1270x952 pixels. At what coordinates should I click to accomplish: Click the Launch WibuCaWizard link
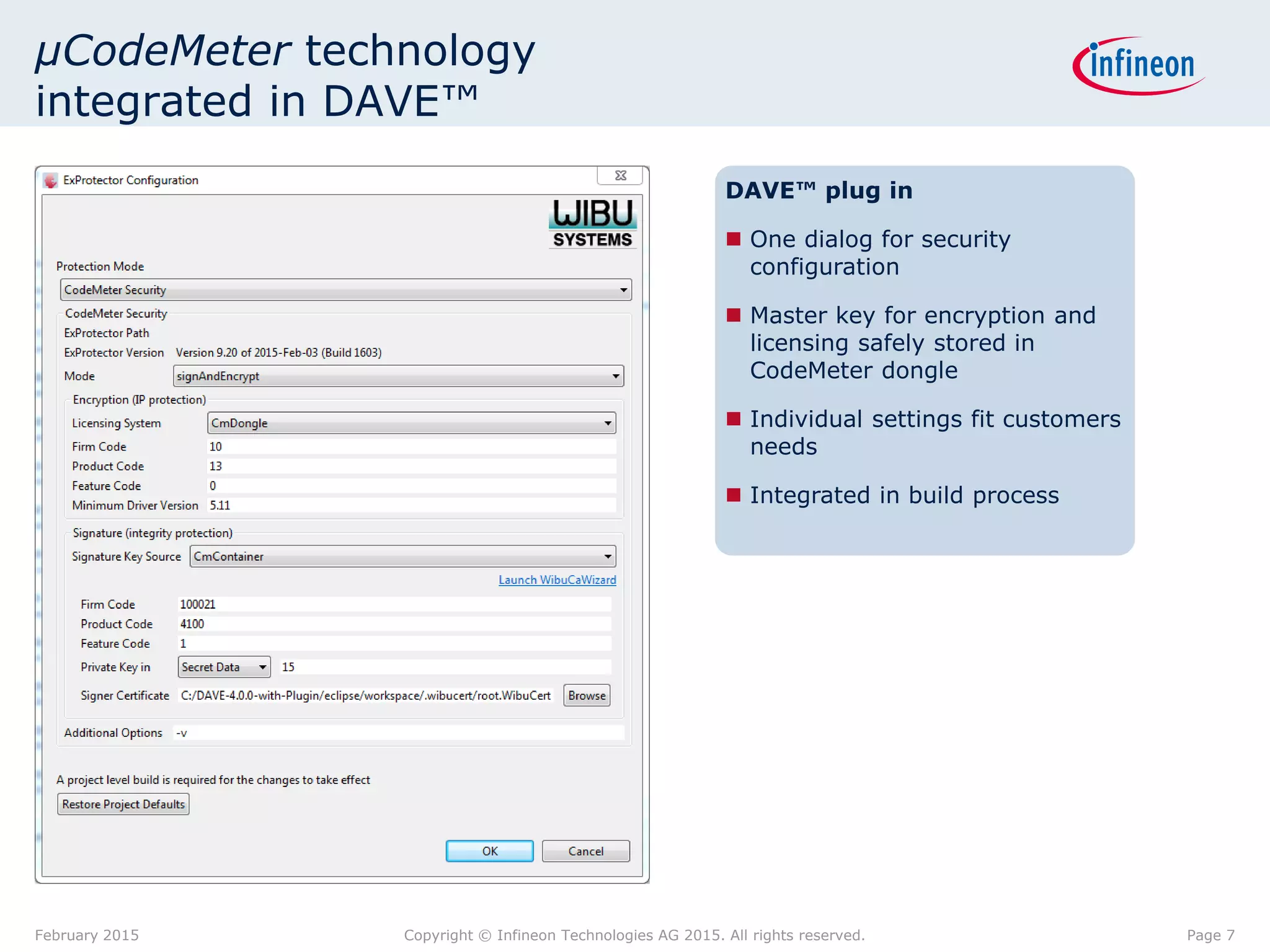(557, 580)
